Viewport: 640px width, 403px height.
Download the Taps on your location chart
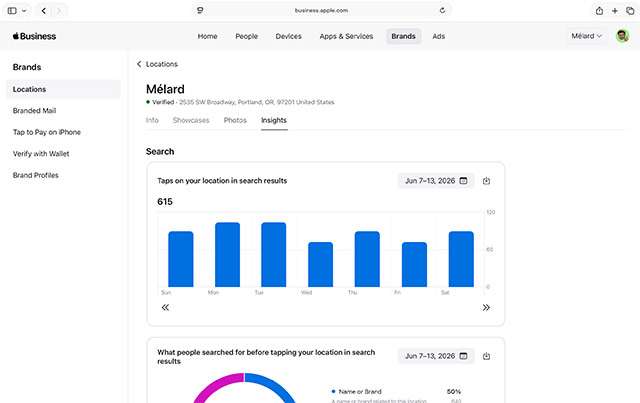(486, 181)
